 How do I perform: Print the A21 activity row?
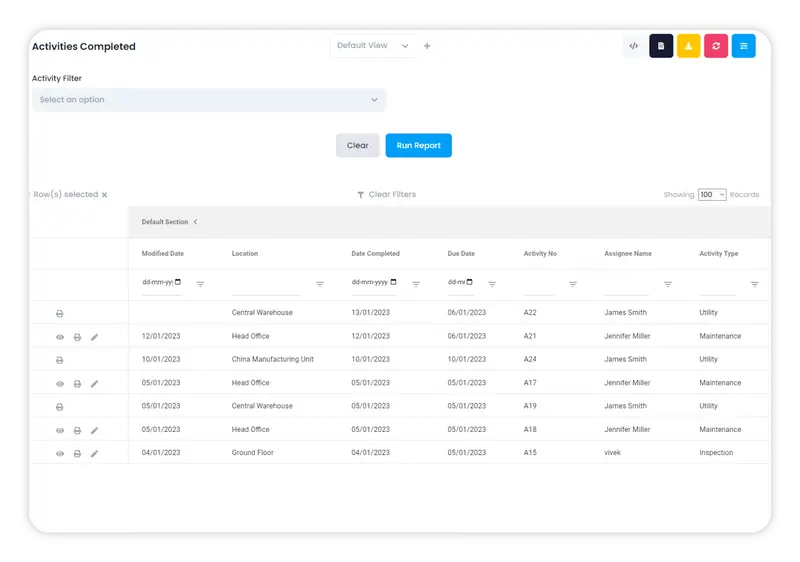tap(77, 337)
